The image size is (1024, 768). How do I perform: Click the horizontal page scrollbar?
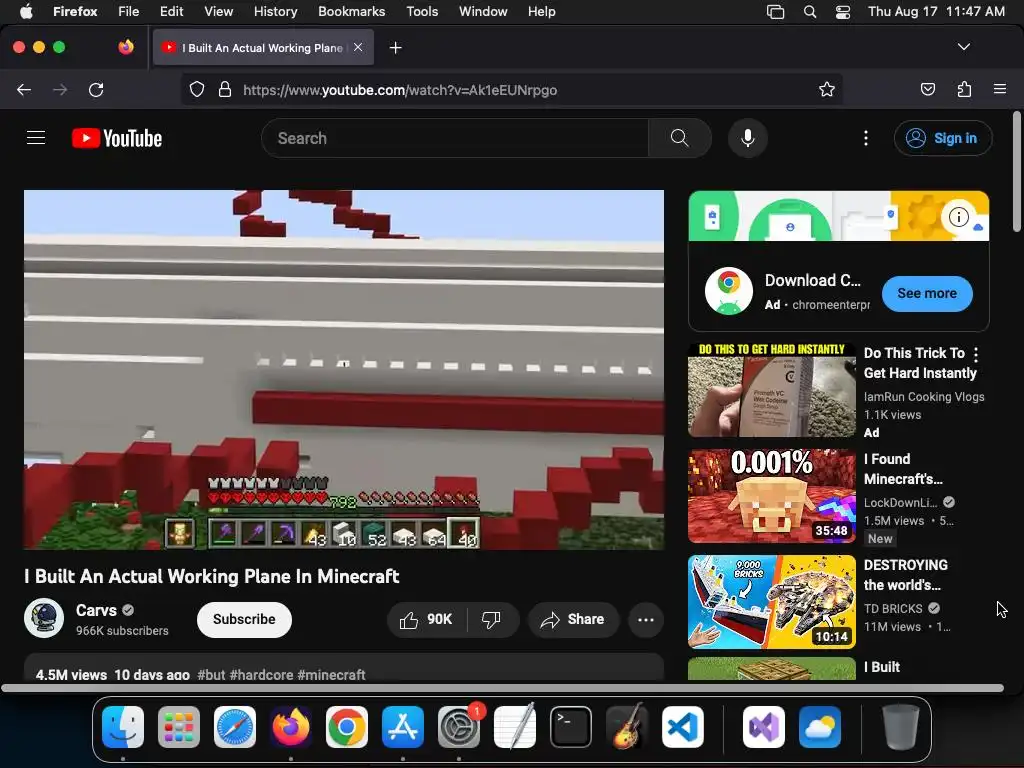point(502,688)
